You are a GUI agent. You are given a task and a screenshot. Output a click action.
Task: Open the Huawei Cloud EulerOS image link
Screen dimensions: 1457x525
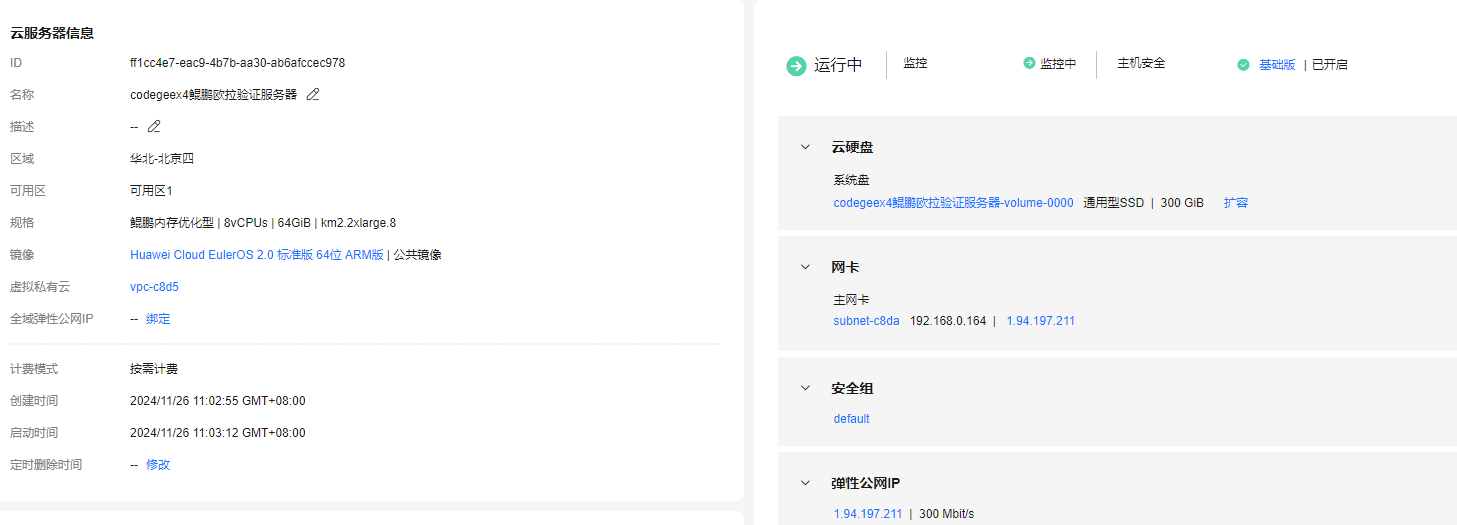(257, 255)
